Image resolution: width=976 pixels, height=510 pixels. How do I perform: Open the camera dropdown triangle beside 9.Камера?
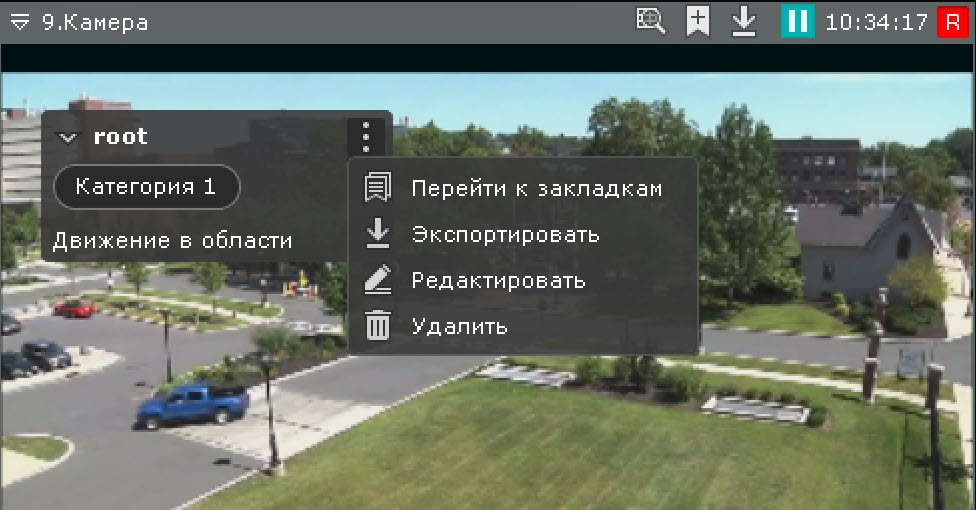point(19,23)
